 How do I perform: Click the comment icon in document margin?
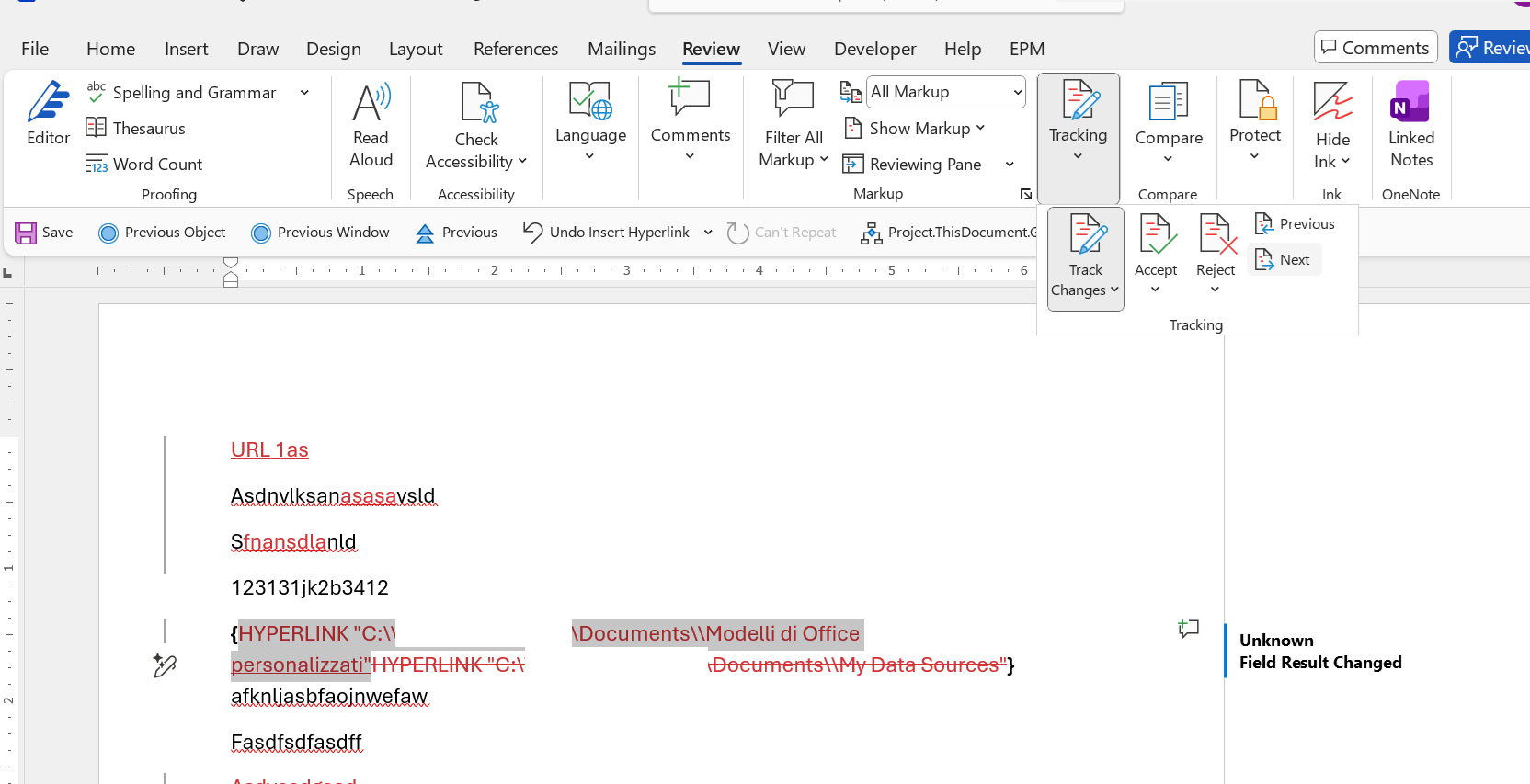(x=1188, y=629)
